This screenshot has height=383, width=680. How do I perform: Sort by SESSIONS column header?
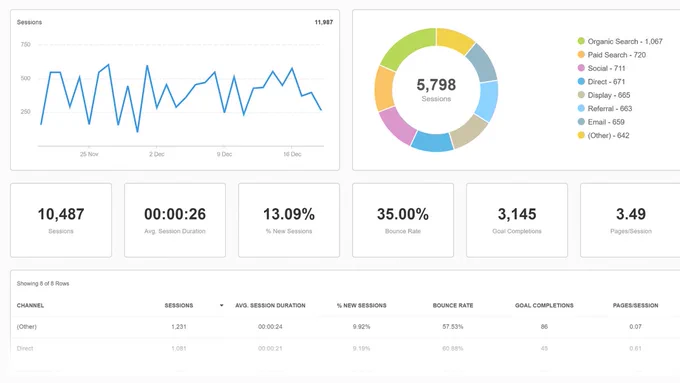[x=179, y=305]
